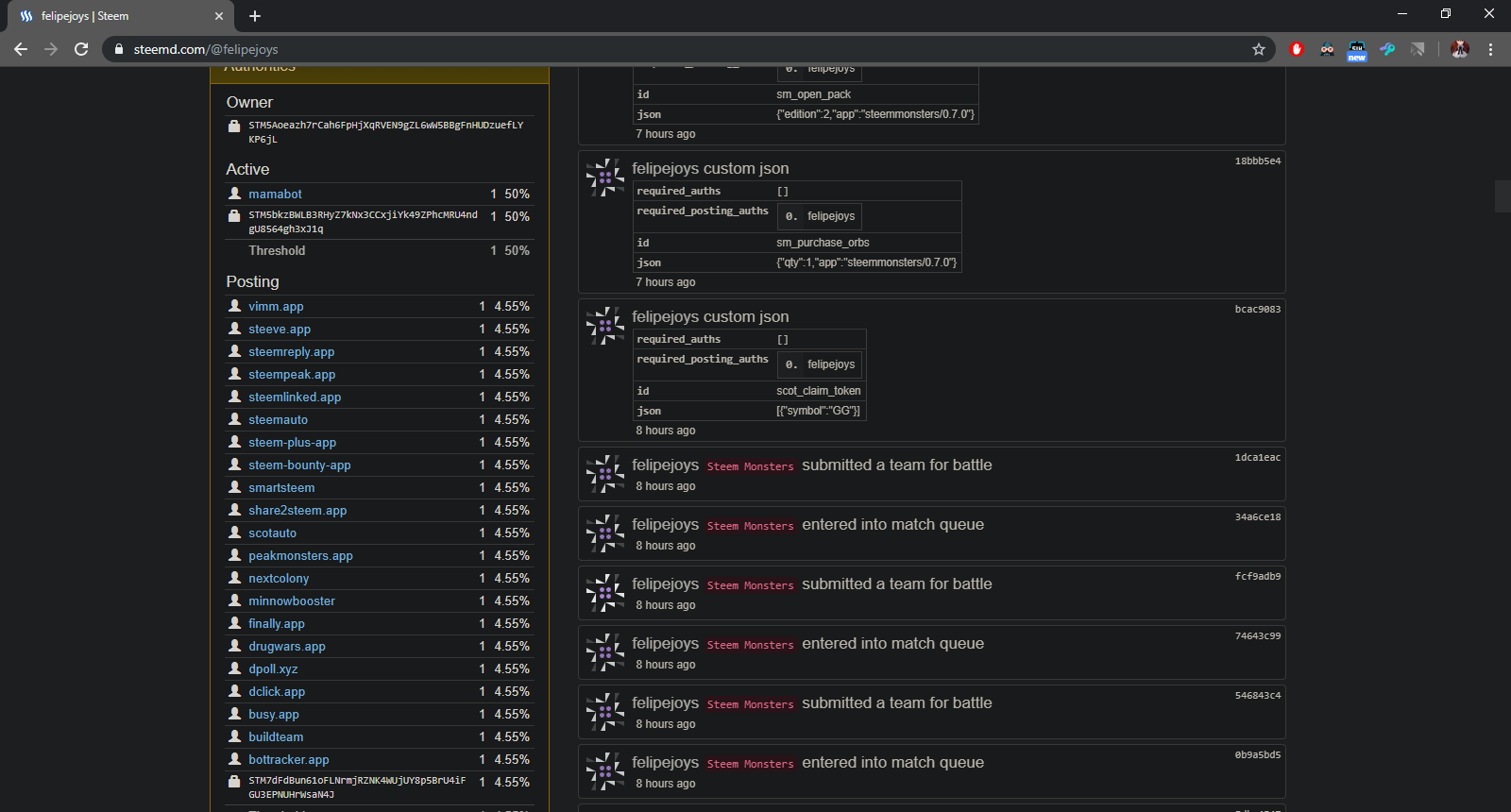Open the buildteam account link
This screenshot has width=1511, height=812.
276,737
